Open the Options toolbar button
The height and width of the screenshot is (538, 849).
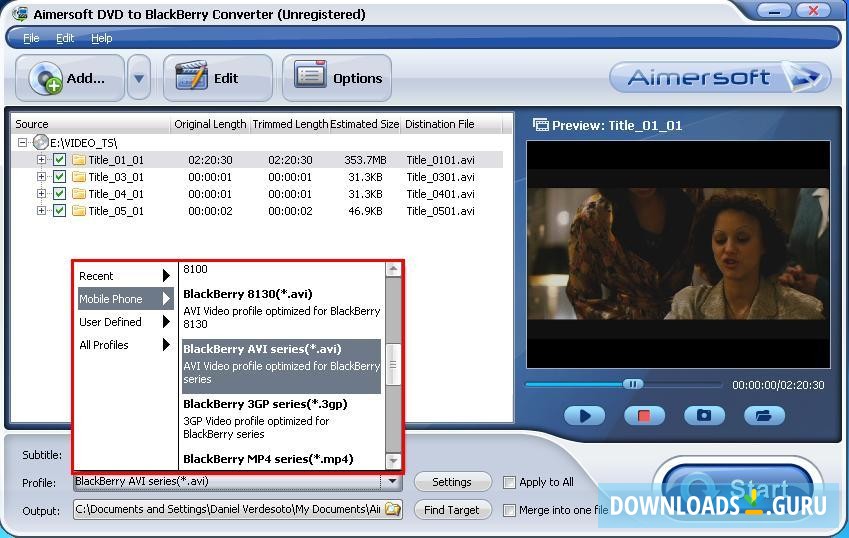coord(337,78)
